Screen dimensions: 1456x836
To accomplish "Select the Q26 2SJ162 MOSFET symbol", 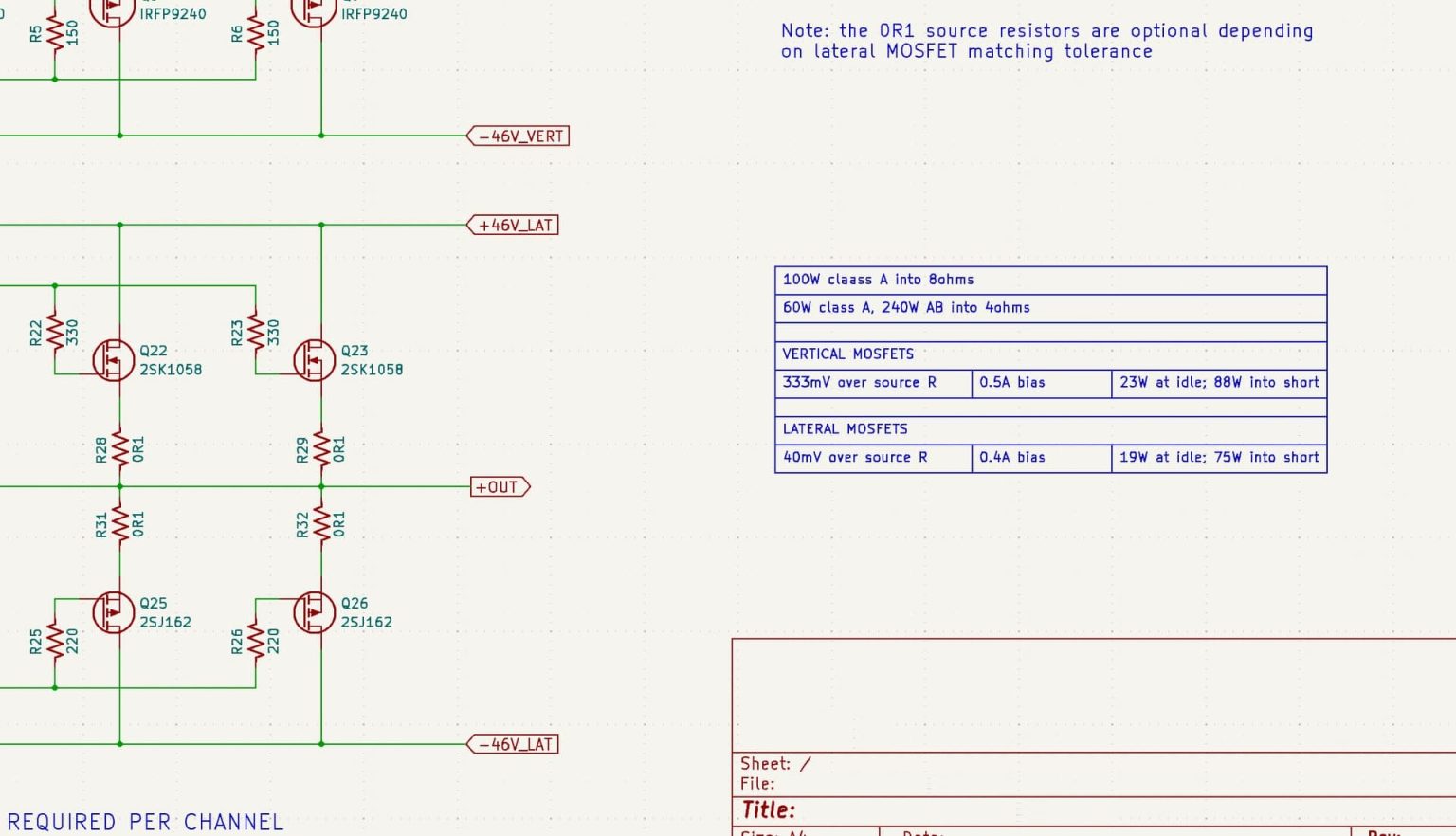I will point(313,611).
